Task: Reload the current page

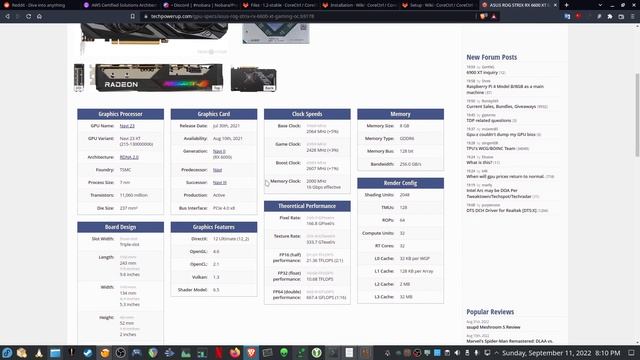Action: [28, 16]
